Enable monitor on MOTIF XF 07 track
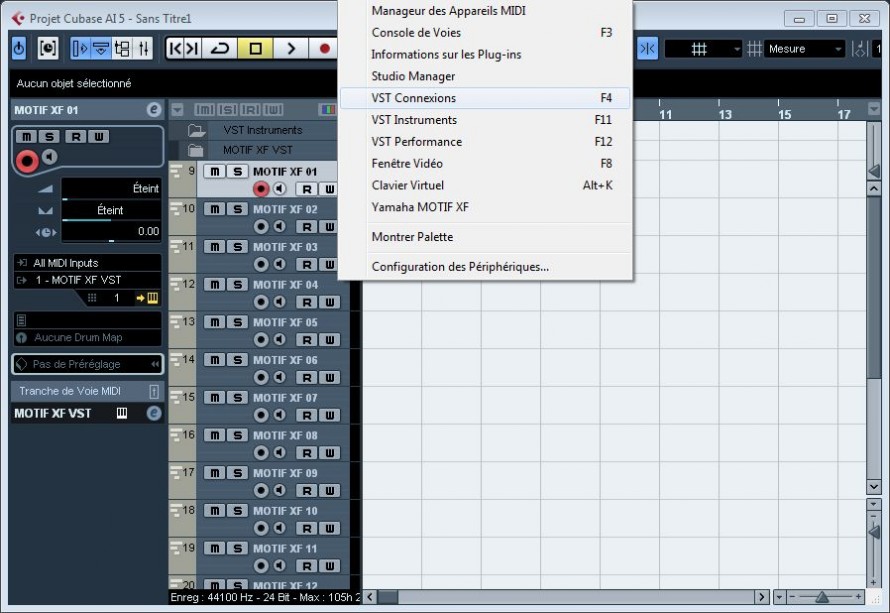Image resolution: width=890 pixels, height=613 pixels. (x=280, y=415)
